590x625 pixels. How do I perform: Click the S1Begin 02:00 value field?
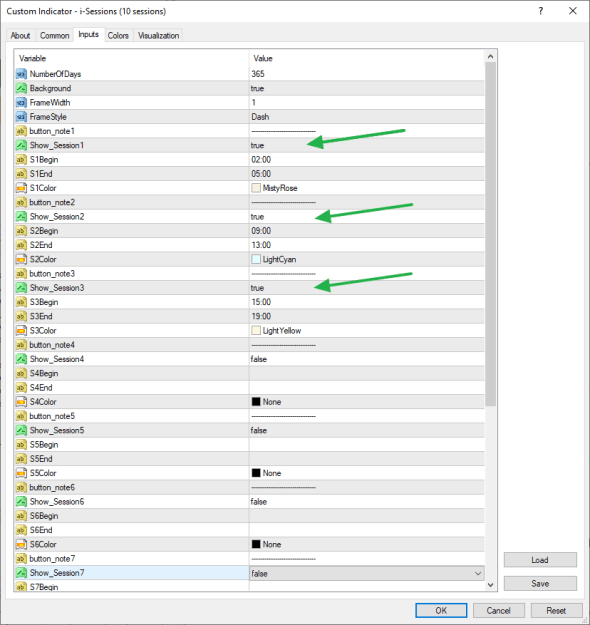coord(366,159)
